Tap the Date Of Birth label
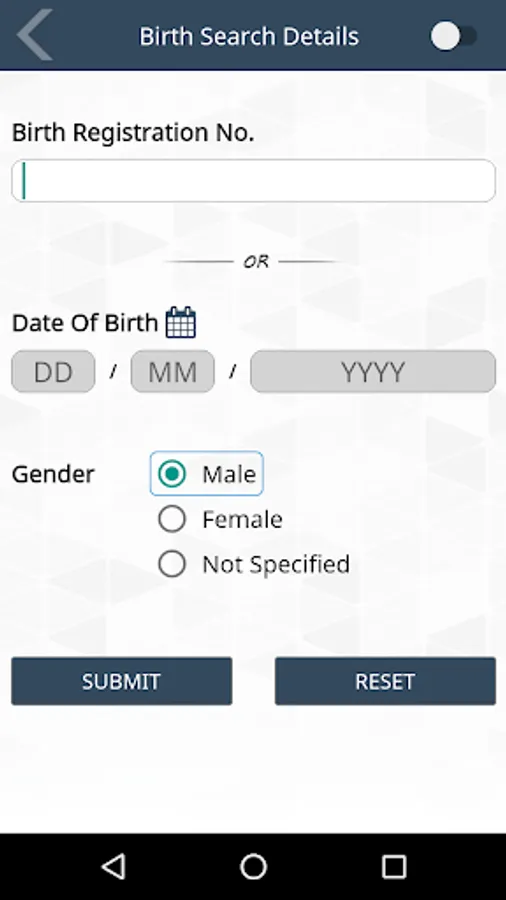 point(85,323)
